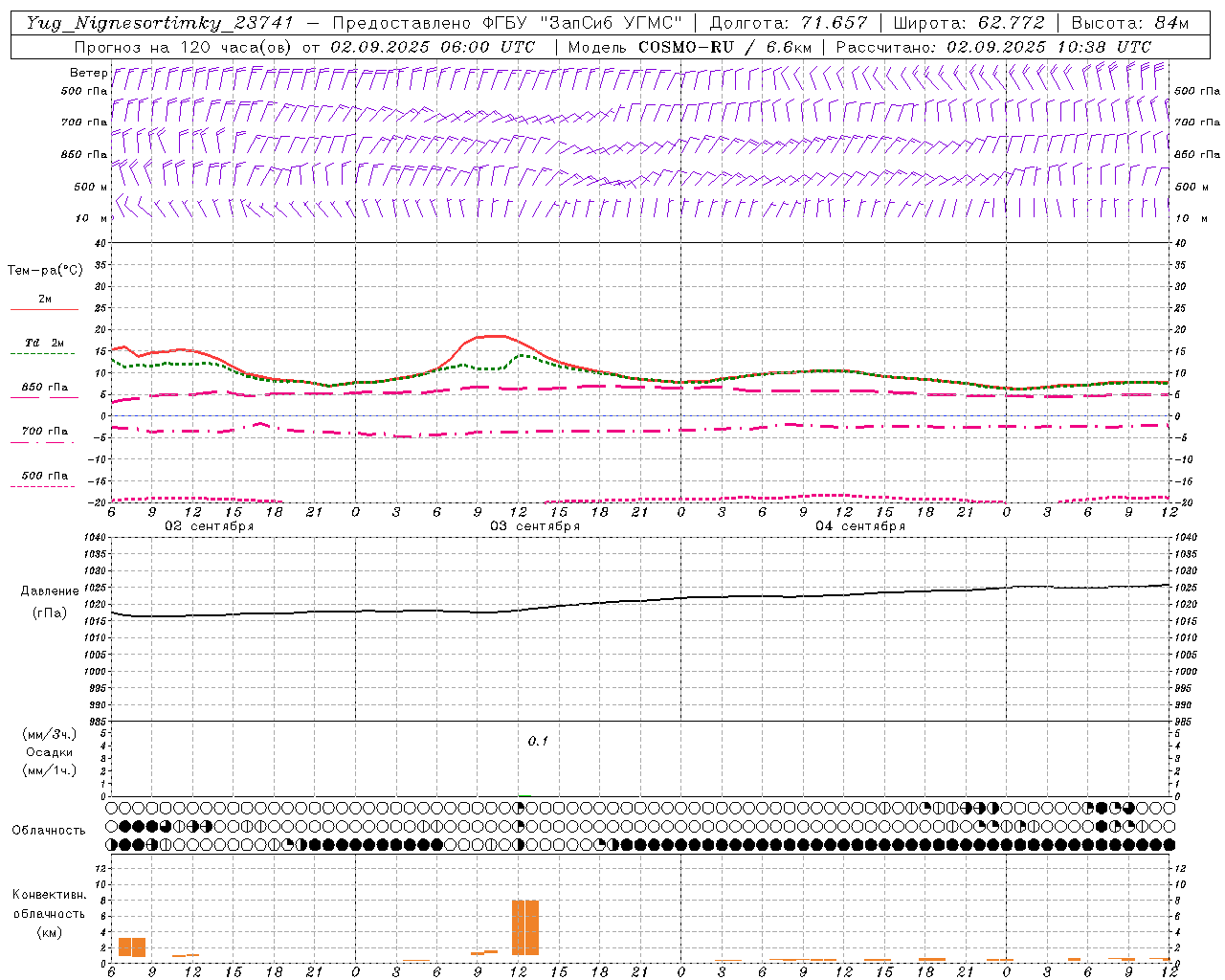The height and width of the screenshot is (980, 1225).
Task: Click the Осадки precipitation label
Action: tap(50, 752)
